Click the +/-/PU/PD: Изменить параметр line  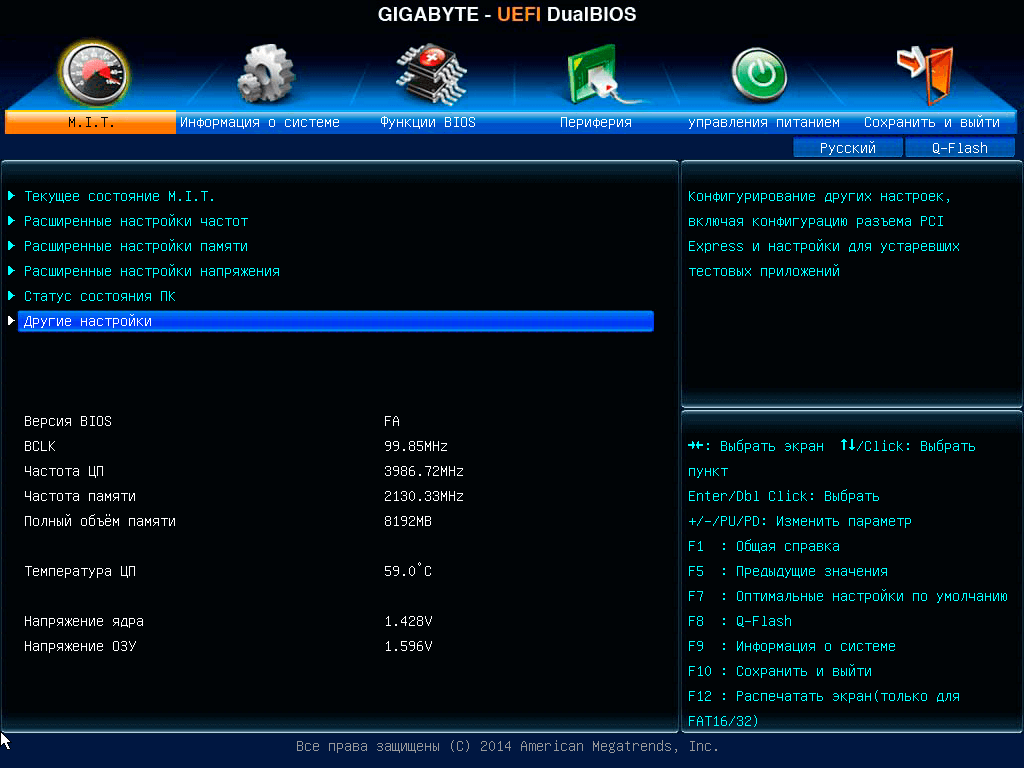tap(799, 521)
